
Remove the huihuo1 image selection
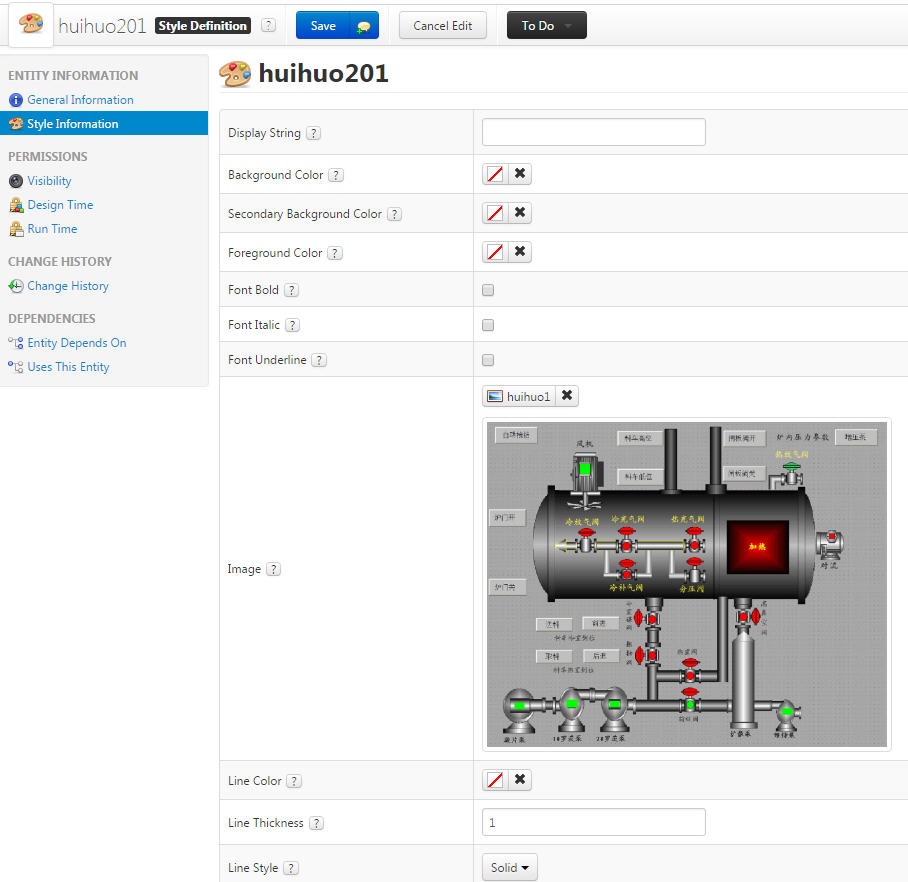pos(567,396)
